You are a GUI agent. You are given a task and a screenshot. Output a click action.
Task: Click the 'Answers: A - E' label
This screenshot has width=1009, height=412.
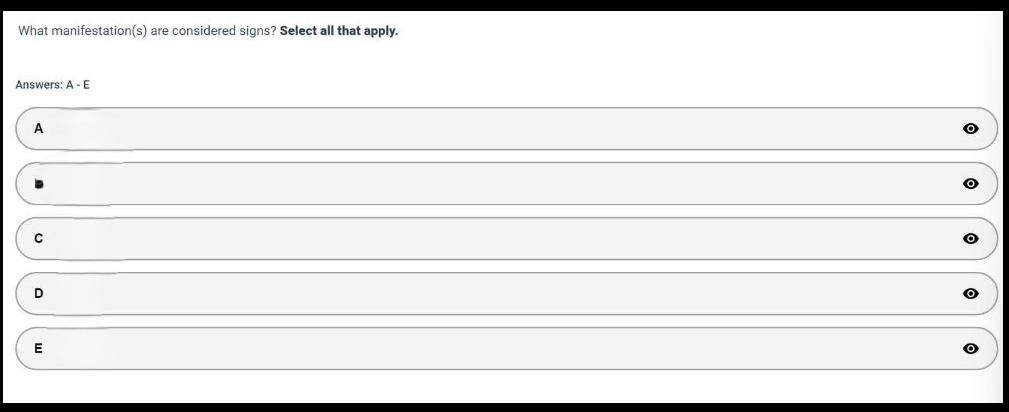53,85
